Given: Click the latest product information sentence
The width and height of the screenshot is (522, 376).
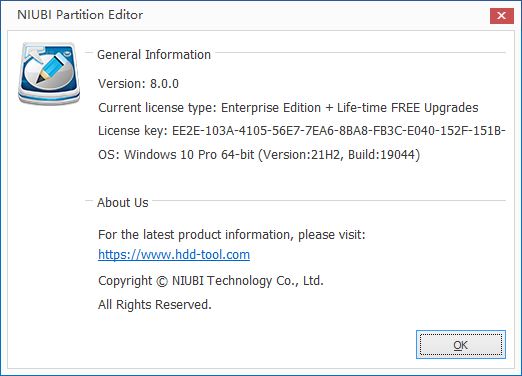Looking at the screenshot, I should tap(232, 235).
